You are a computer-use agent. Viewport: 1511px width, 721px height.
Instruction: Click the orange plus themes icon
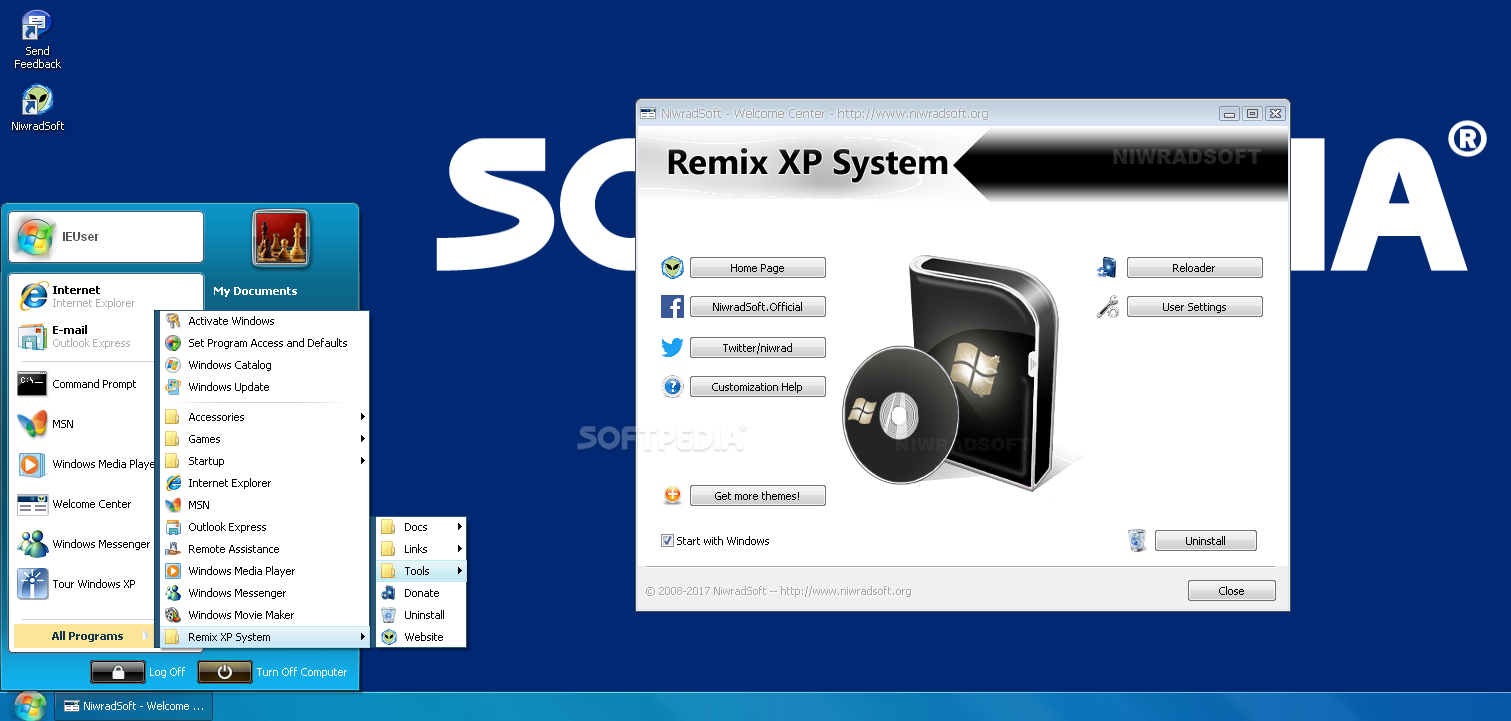(x=672, y=495)
